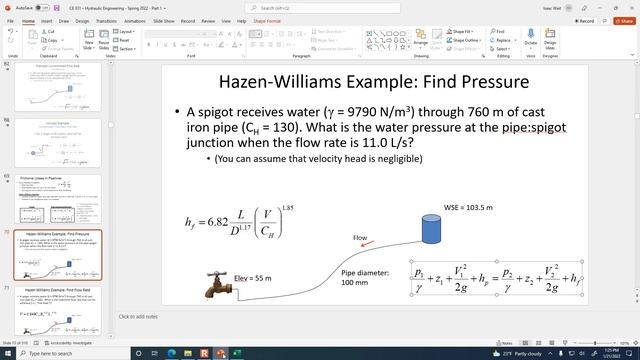Click the Arrange button
Viewport: 640px width, 360px height.
[420, 39]
